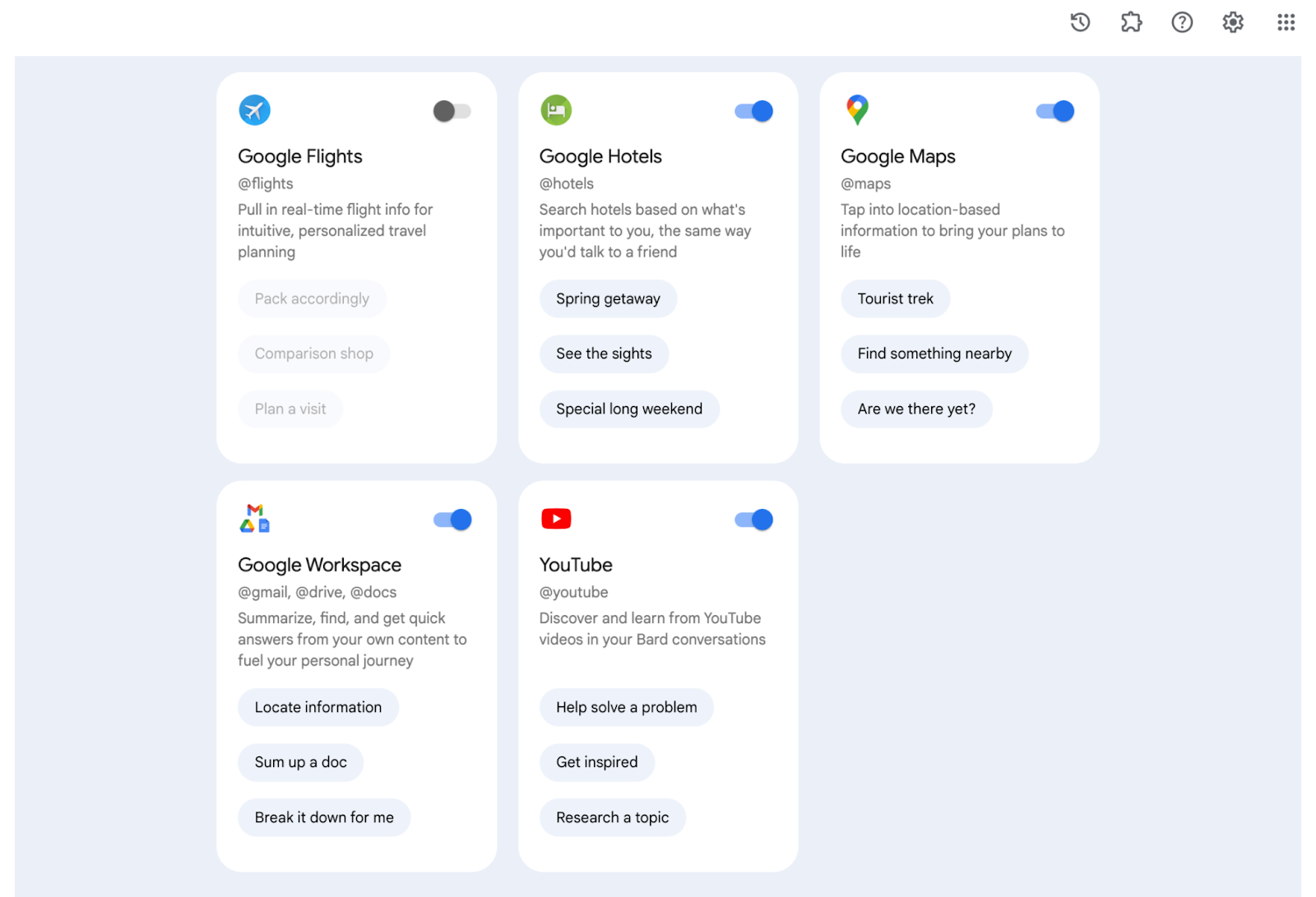Switch off the Google Workspace toggle
This screenshot has height=897, width=1316.
pos(452,520)
